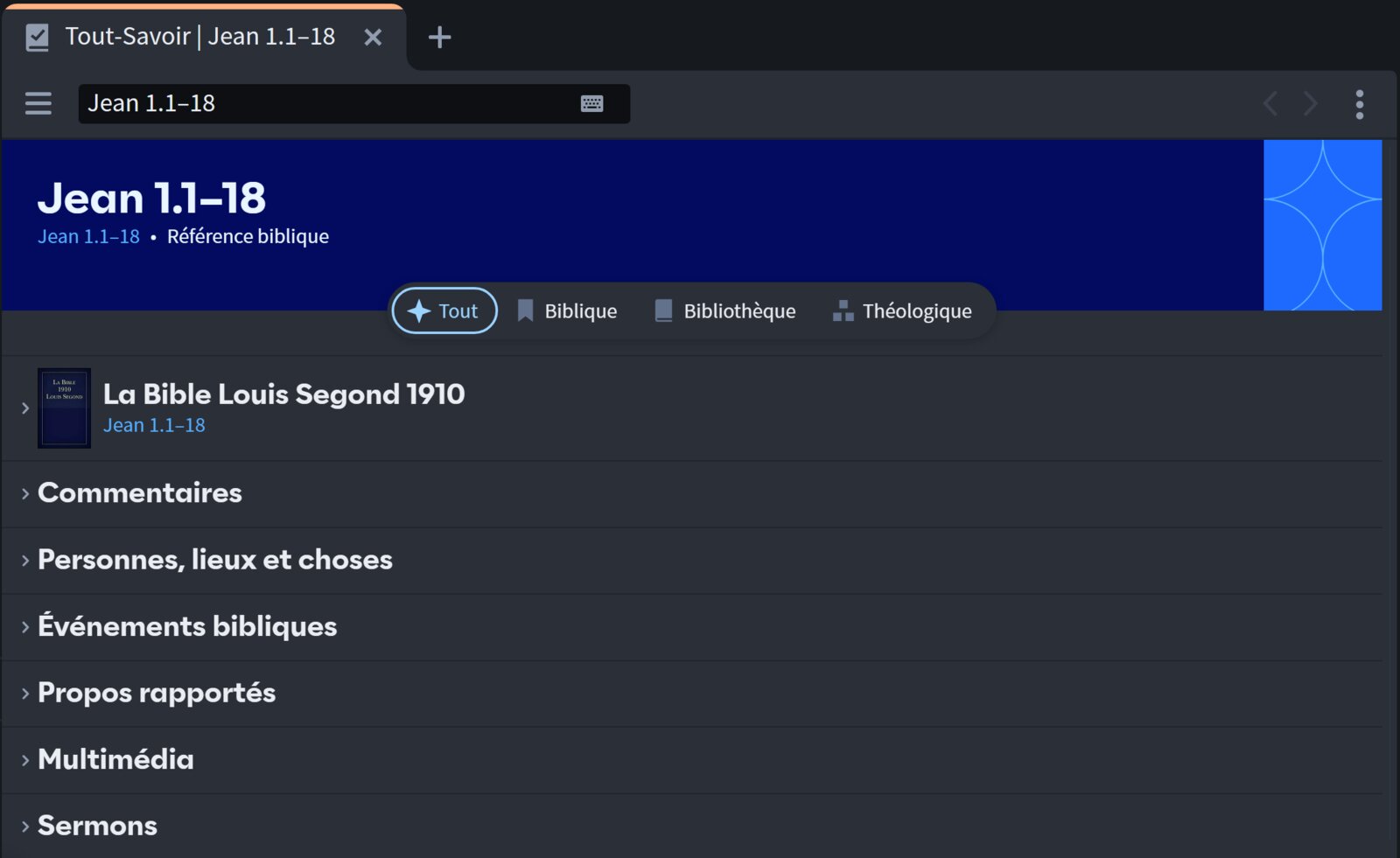Open the hamburger menu
The width and height of the screenshot is (1400, 858).
(38, 103)
